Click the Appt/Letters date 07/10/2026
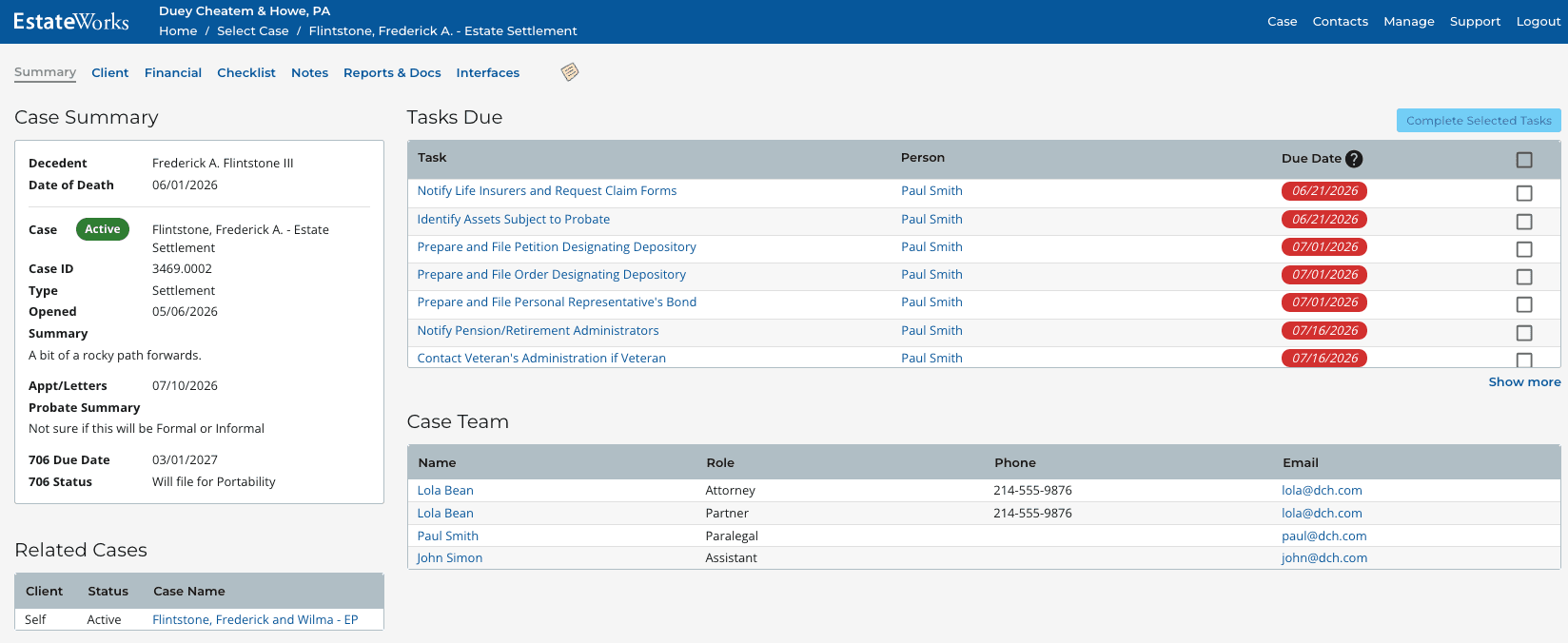Viewport: 1568px width, 643px height. (185, 386)
